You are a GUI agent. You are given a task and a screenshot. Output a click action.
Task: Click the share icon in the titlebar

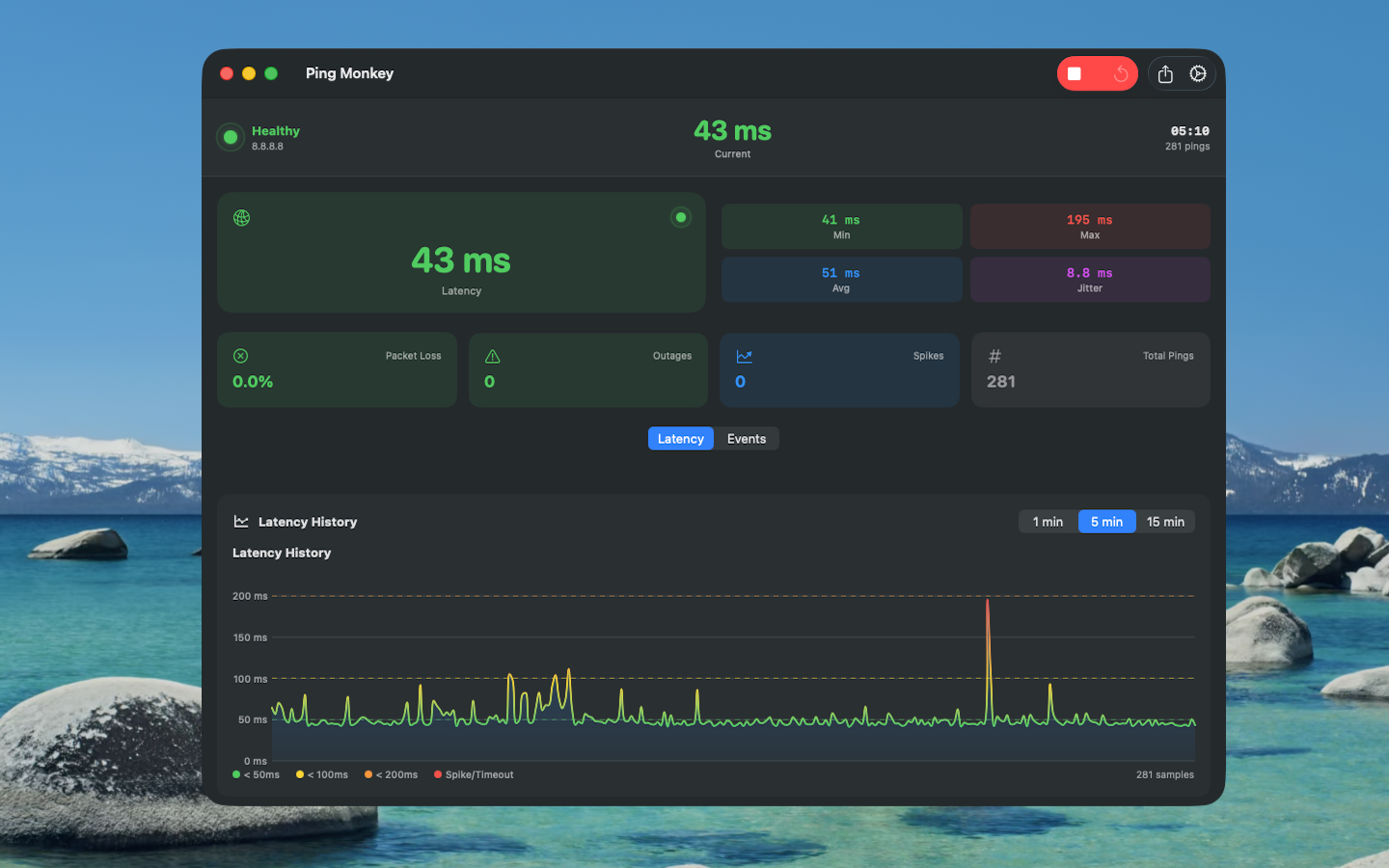(x=1164, y=73)
